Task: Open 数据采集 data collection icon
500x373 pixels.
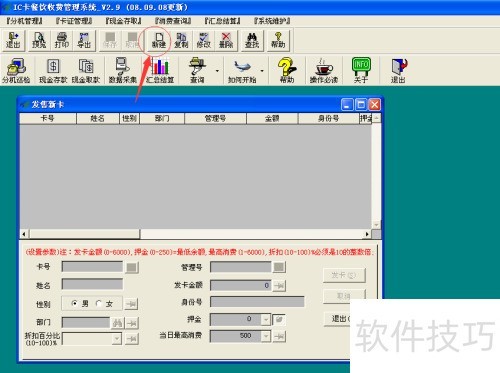Action: coord(123,70)
